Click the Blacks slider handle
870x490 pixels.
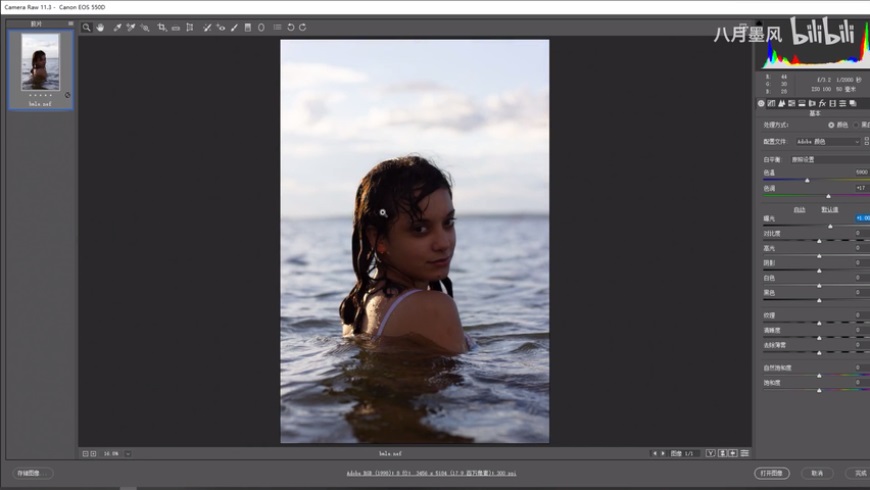(820, 300)
